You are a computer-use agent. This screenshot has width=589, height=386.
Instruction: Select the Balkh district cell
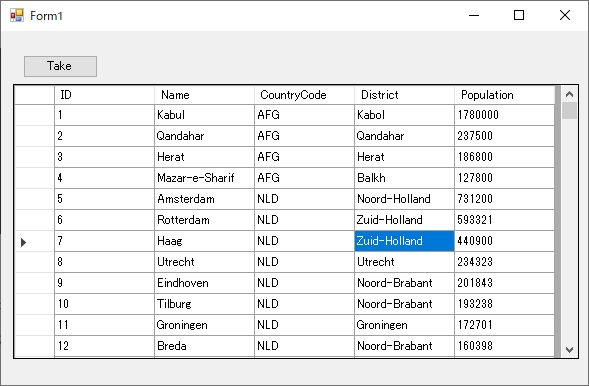(404, 178)
